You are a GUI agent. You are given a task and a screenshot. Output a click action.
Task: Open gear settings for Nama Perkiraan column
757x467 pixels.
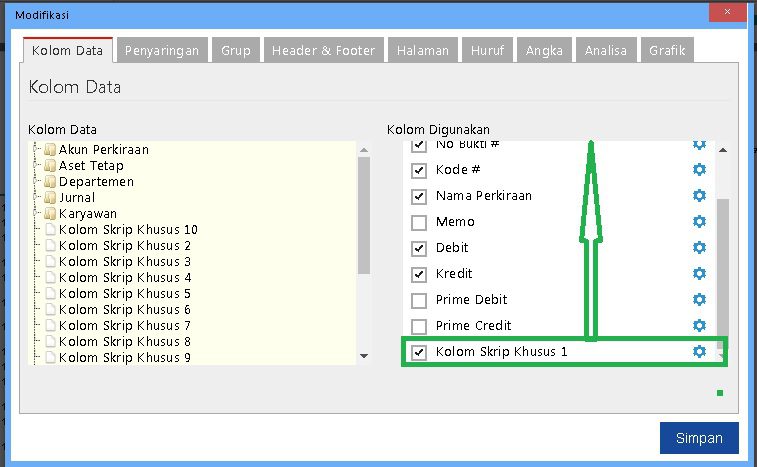point(699,196)
